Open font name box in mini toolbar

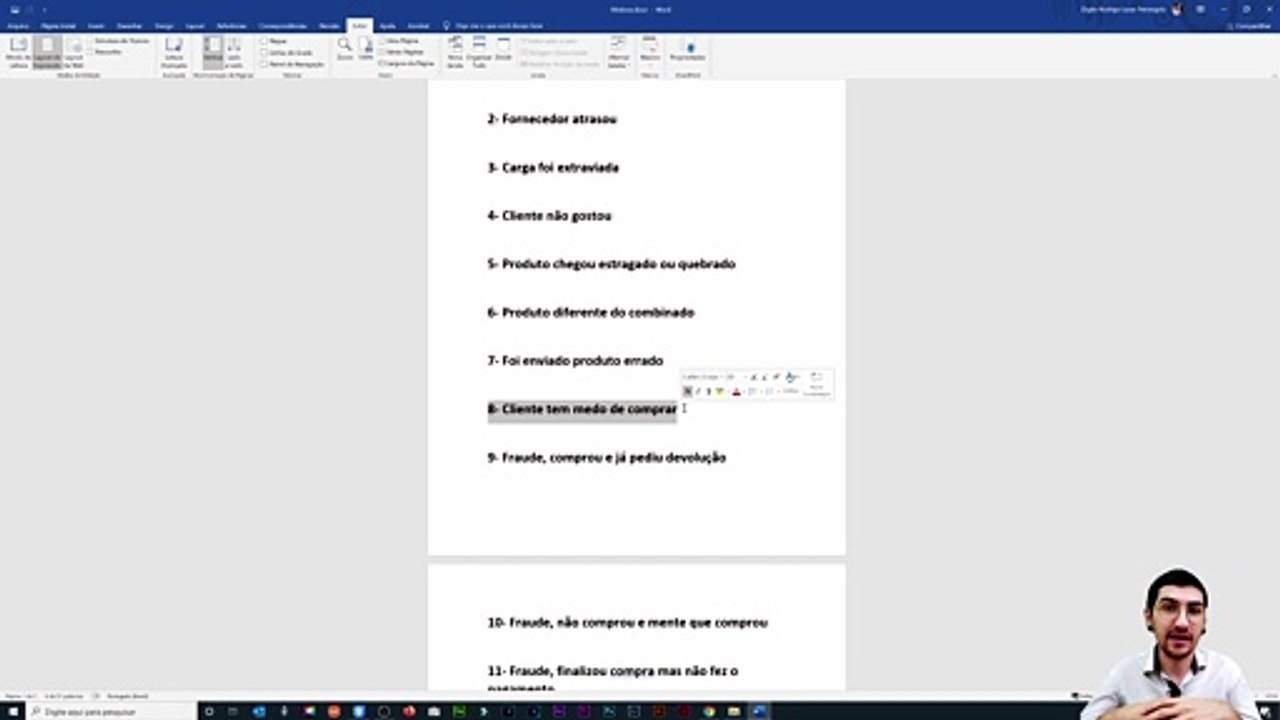(702, 377)
